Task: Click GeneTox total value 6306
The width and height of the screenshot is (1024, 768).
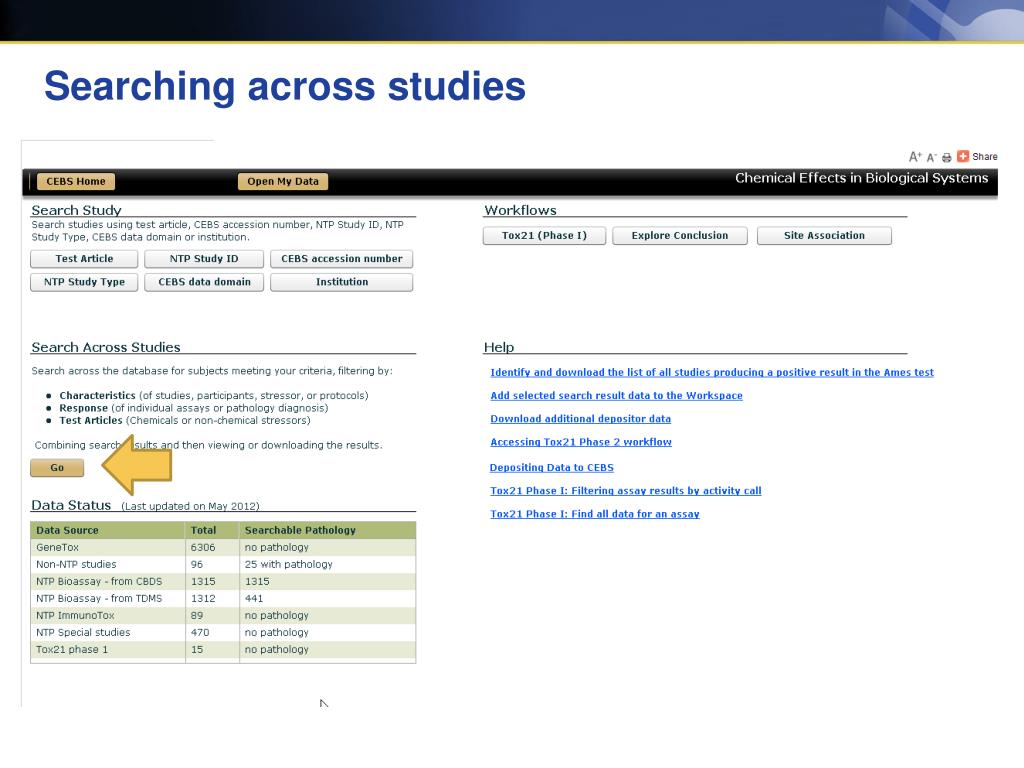Action: [x=202, y=547]
